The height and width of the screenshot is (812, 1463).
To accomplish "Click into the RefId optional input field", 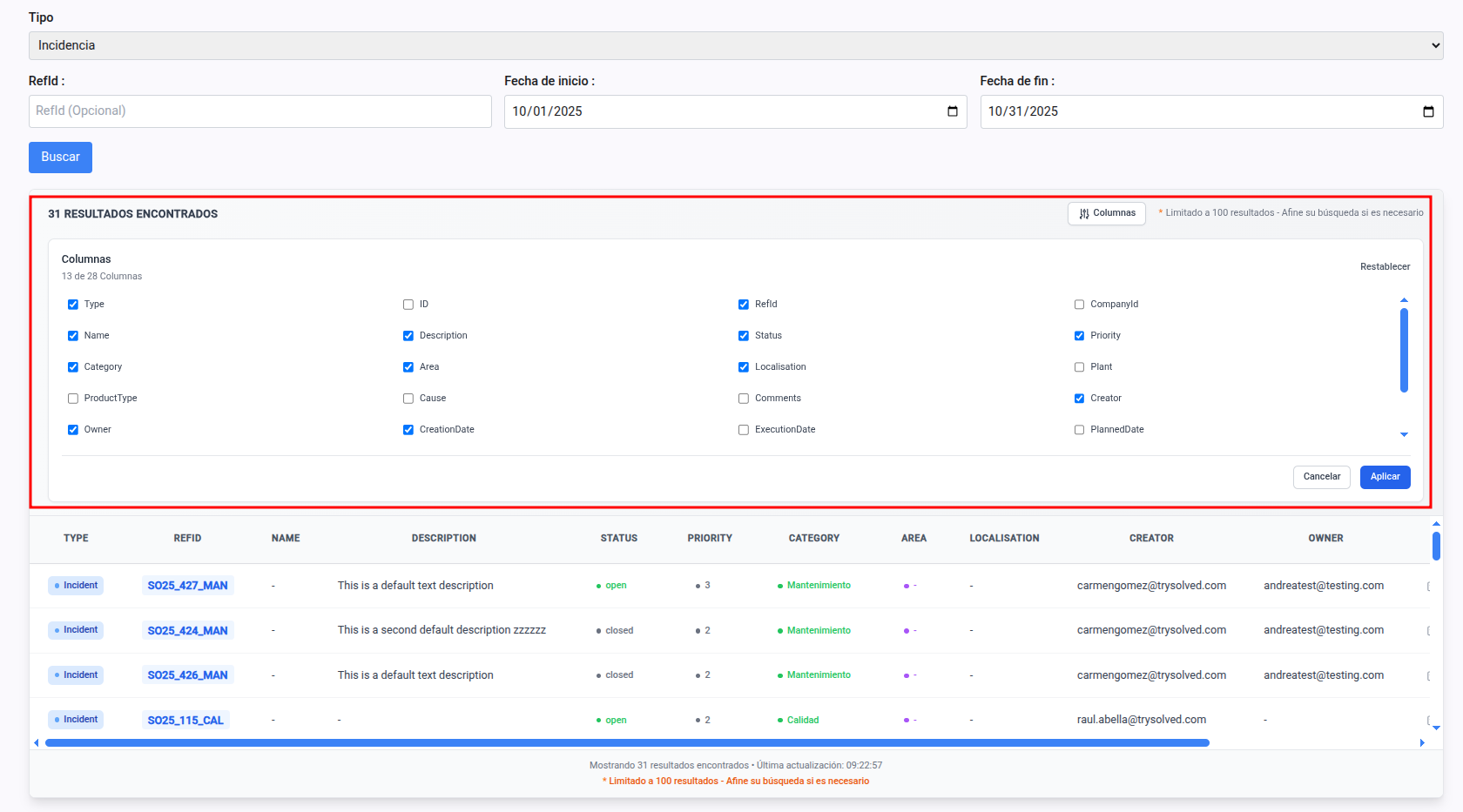I will 260,111.
